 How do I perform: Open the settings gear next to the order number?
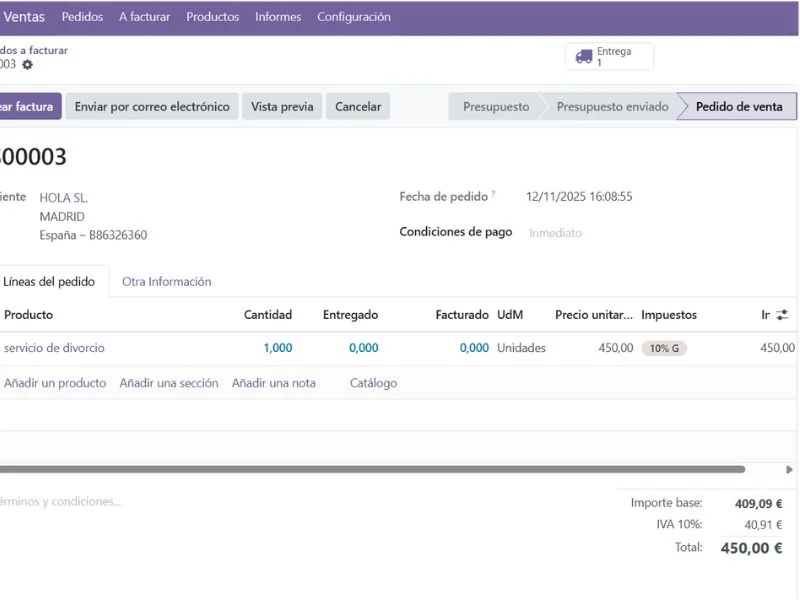pos(28,63)
